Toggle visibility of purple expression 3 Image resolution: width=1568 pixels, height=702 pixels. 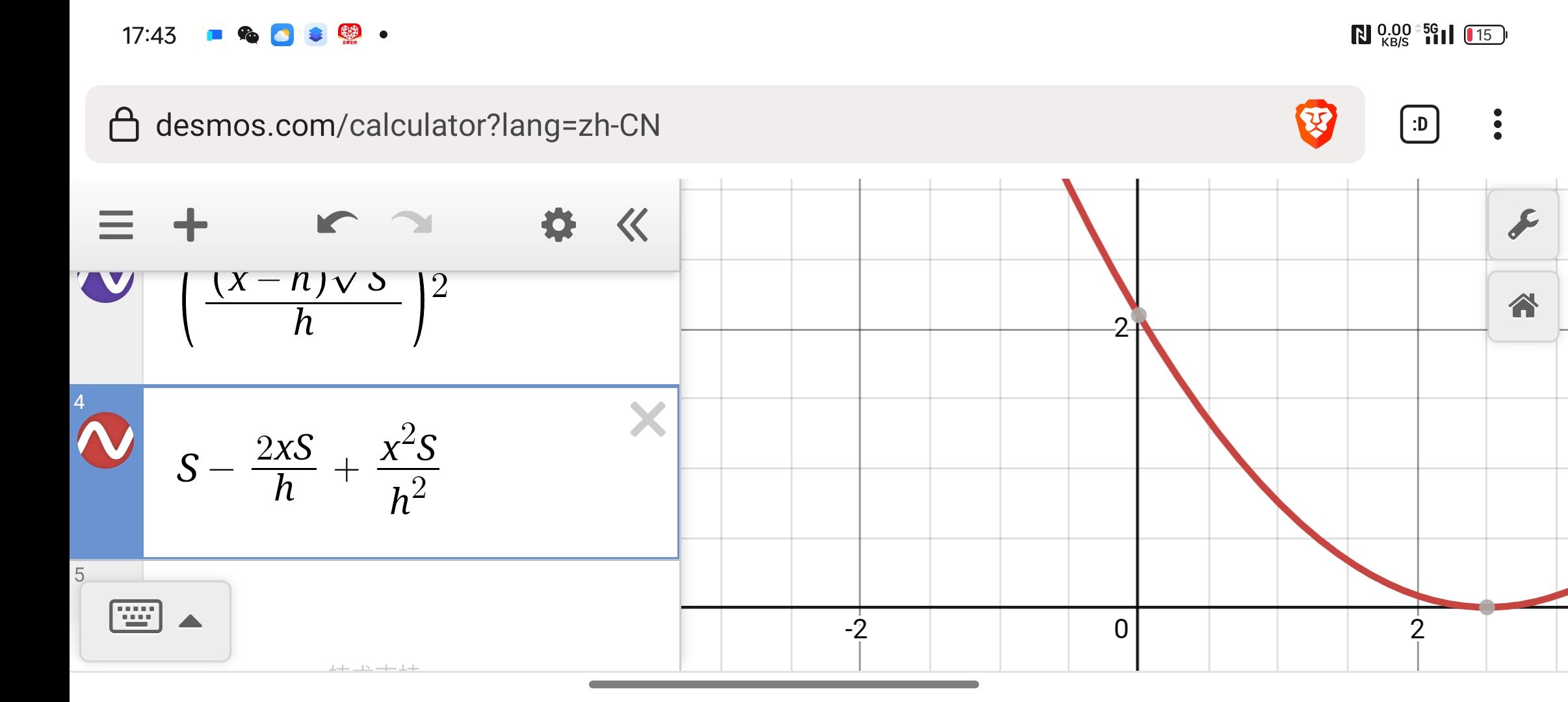click(106, 283)
